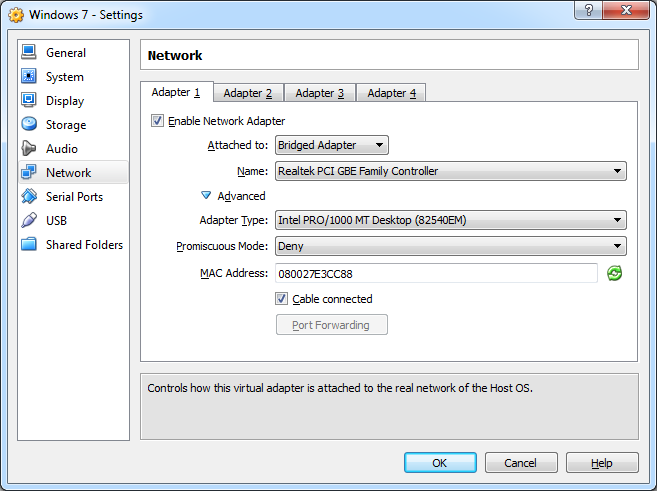The image size is (657, 491).
Task: Open the Attached to dropdown
Action: (331, 146)
